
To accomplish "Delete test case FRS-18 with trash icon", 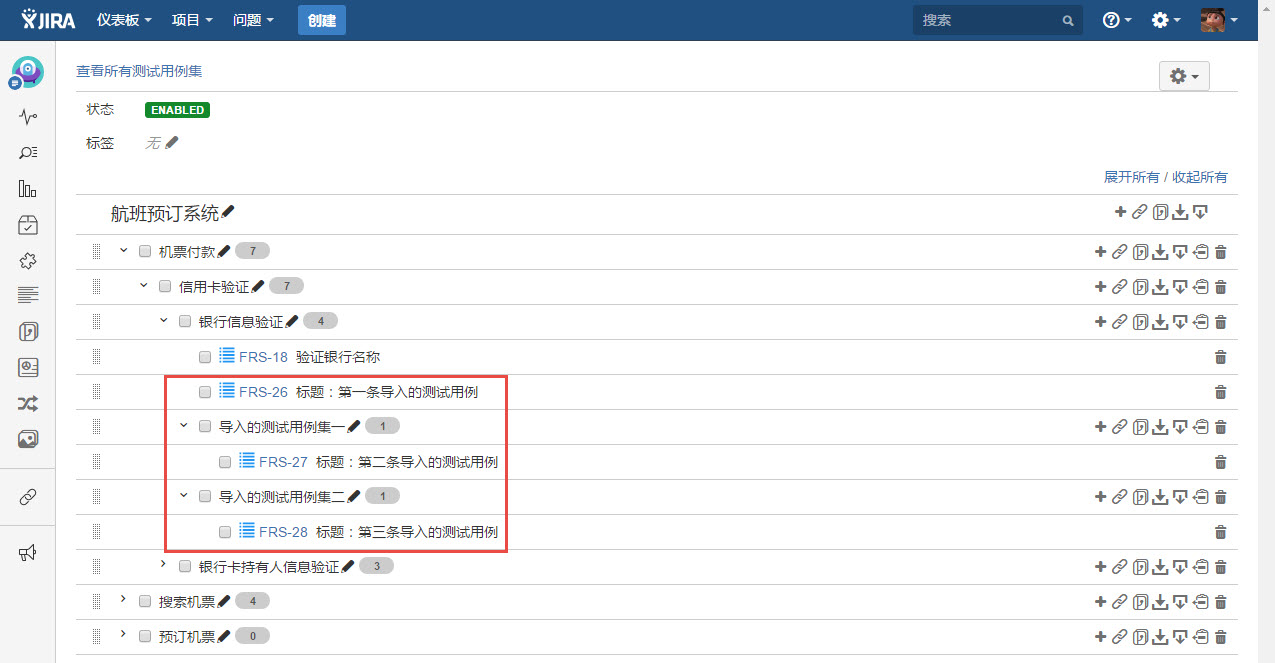I will 1220,357.
